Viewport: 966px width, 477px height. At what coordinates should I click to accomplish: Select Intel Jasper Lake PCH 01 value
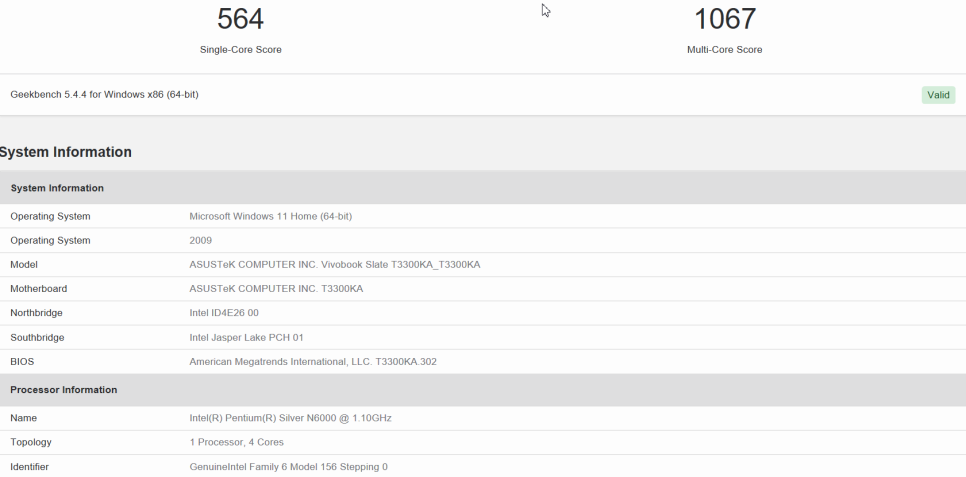click(246, 337)
